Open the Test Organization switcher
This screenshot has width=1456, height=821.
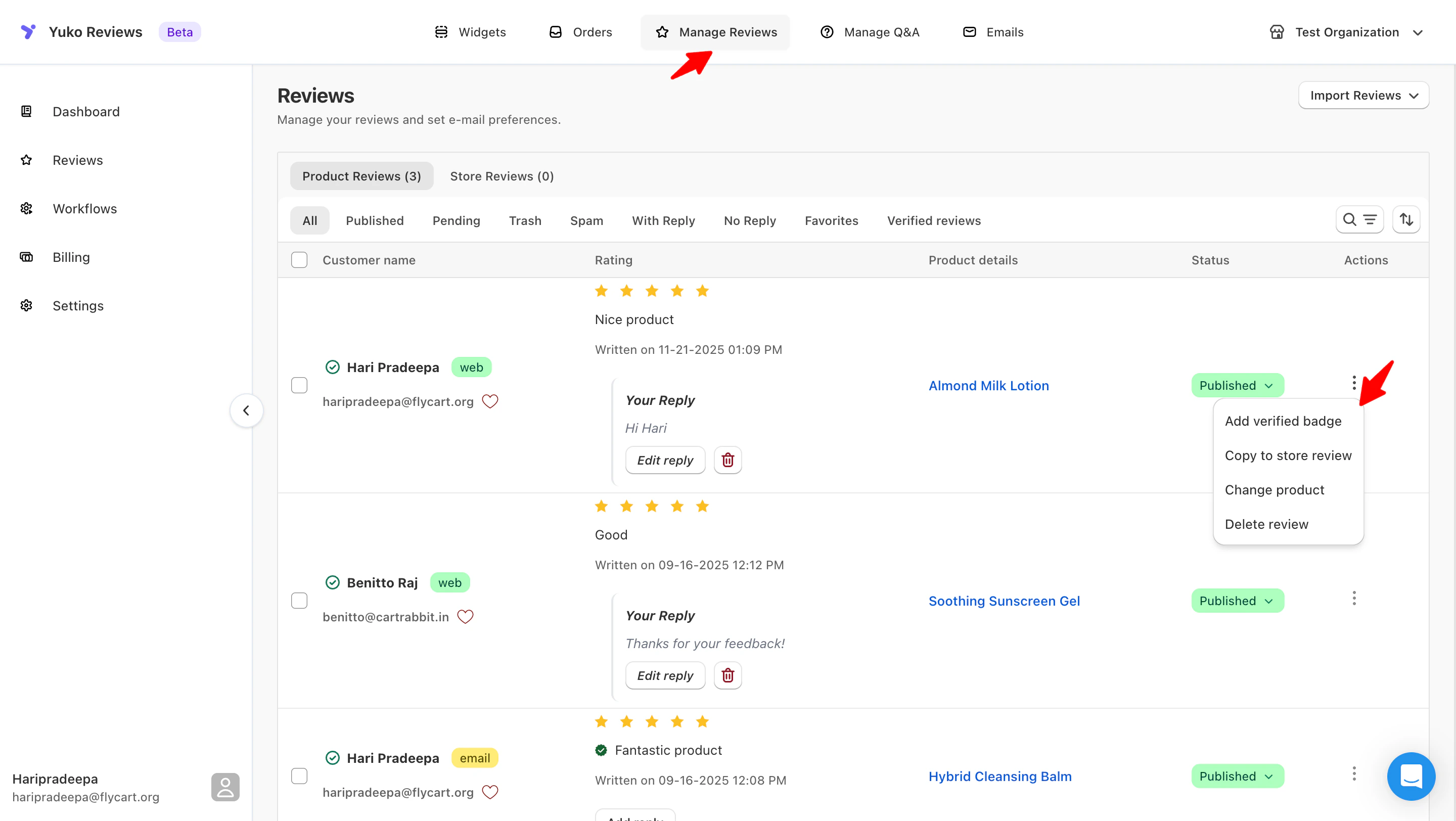1346,32
